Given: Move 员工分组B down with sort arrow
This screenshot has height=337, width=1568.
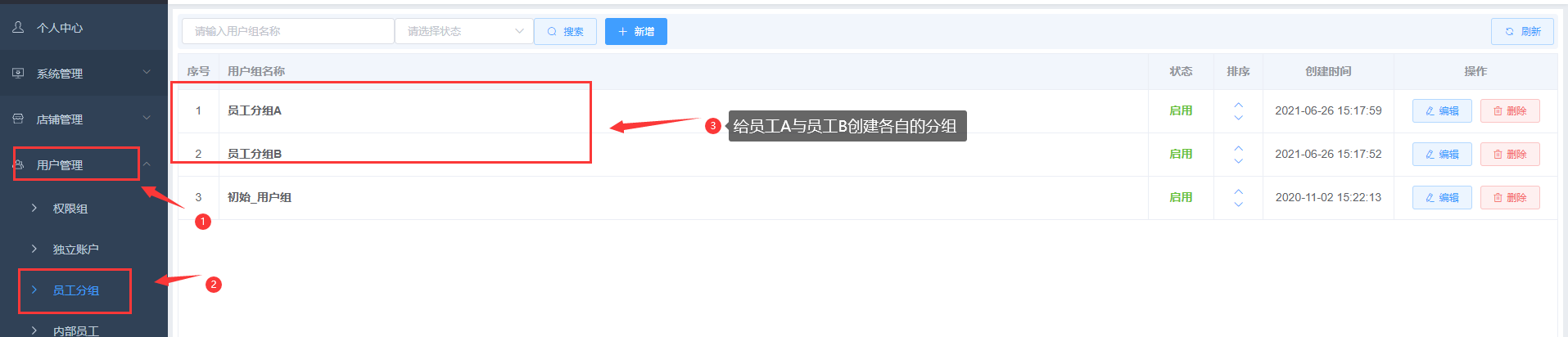Looking at the screenshot, I should [x=1238, y=160].
